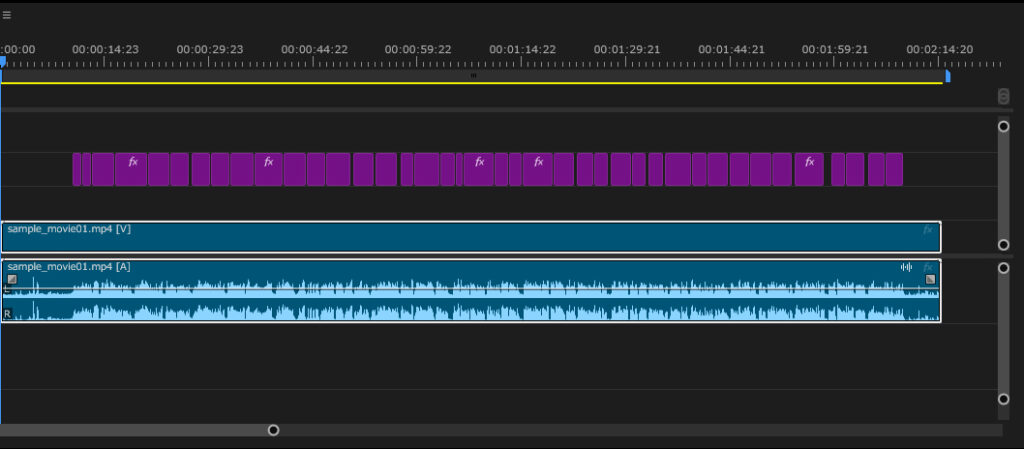Jump to 00:00:59:22 on the time ruler
This screenshot has width=1024, height=449.
[x=418, y=50]
